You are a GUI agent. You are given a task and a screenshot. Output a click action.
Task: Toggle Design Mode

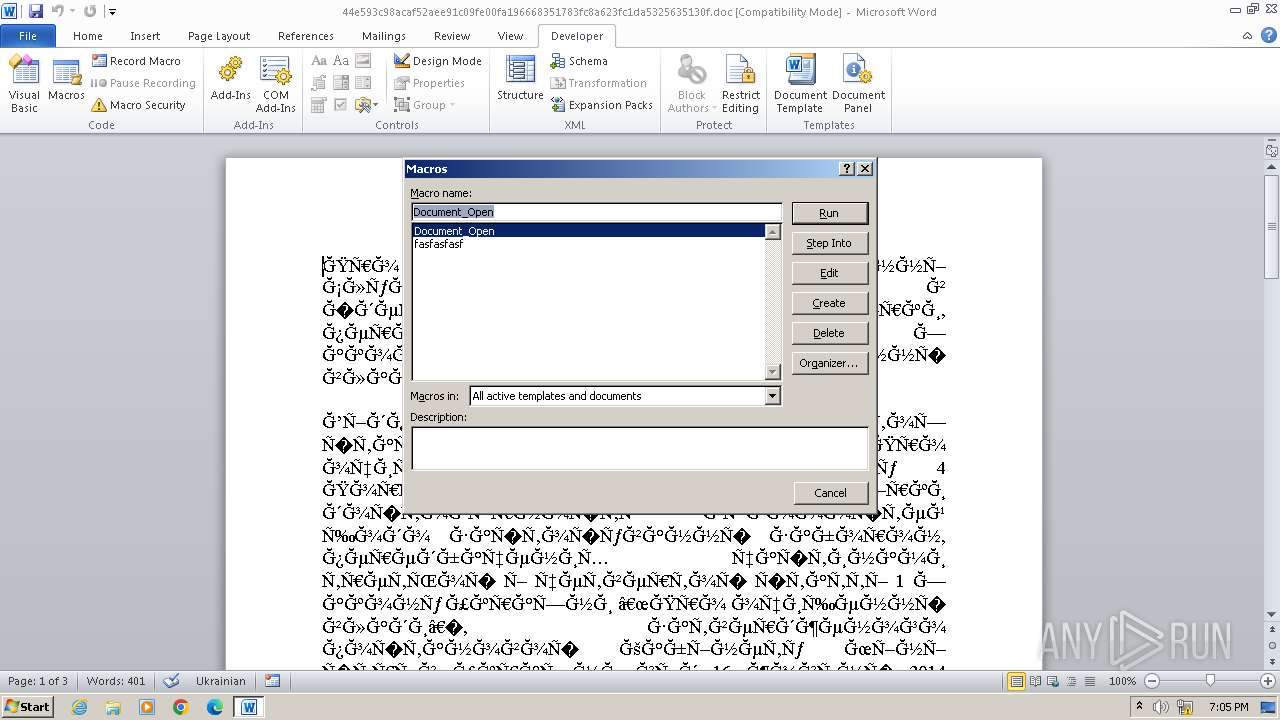click(437, 61)
